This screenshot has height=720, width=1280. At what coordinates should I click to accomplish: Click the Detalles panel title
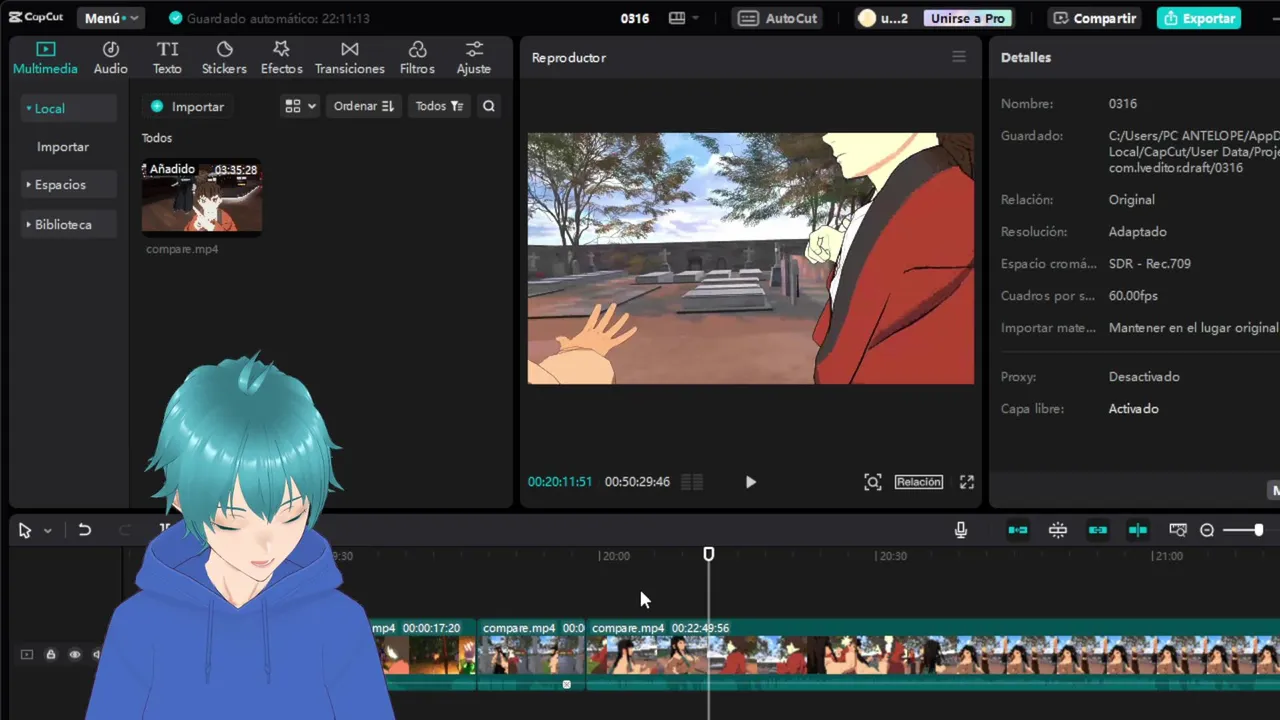tap(1026, 57)
